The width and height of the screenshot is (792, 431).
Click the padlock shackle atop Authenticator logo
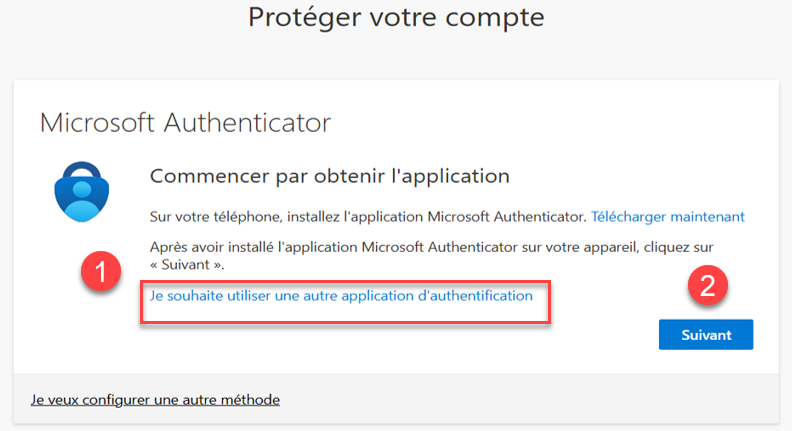pos(82,170)
